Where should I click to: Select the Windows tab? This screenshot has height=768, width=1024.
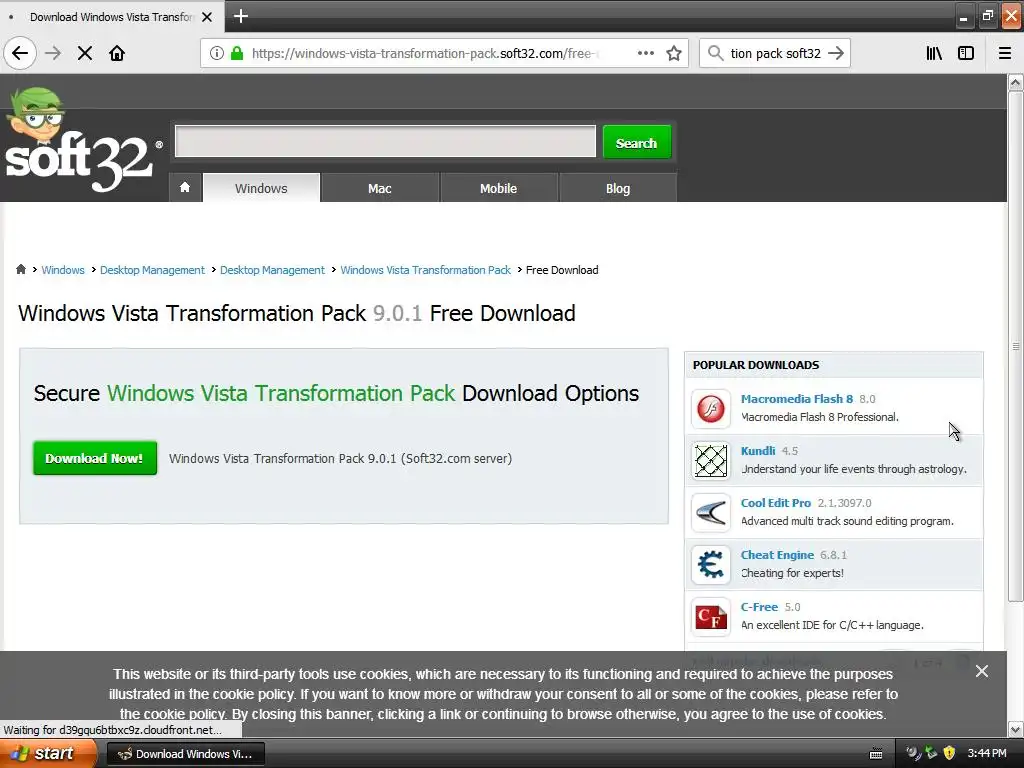click(261, 188)
